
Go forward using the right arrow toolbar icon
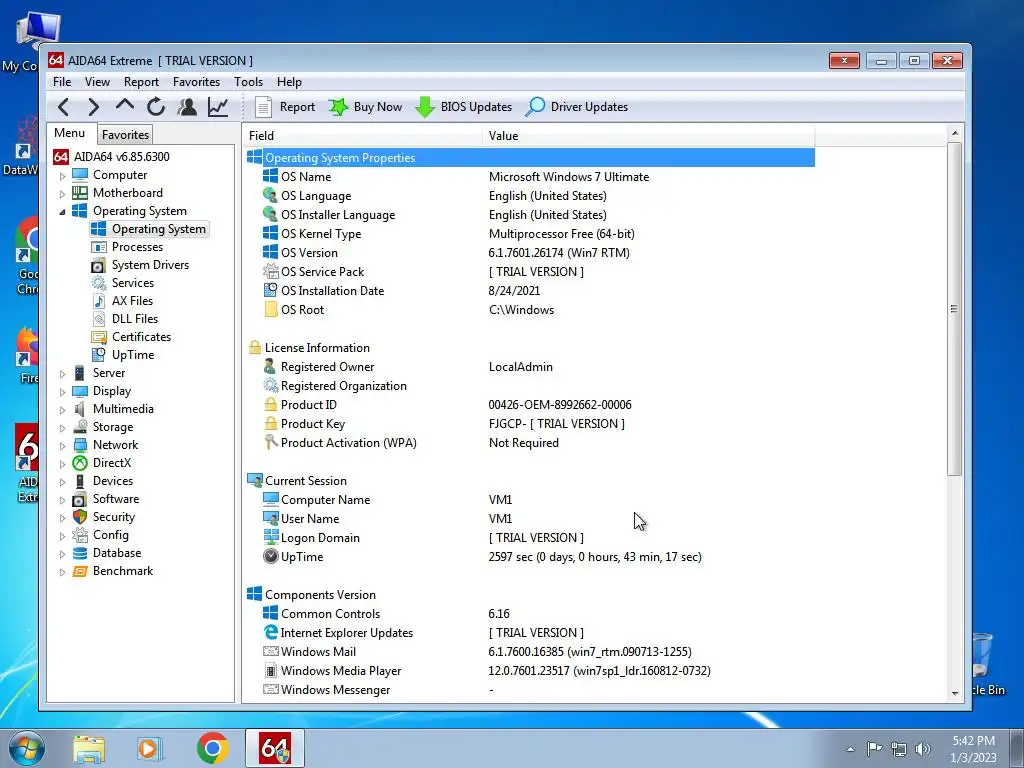(93, 106)
